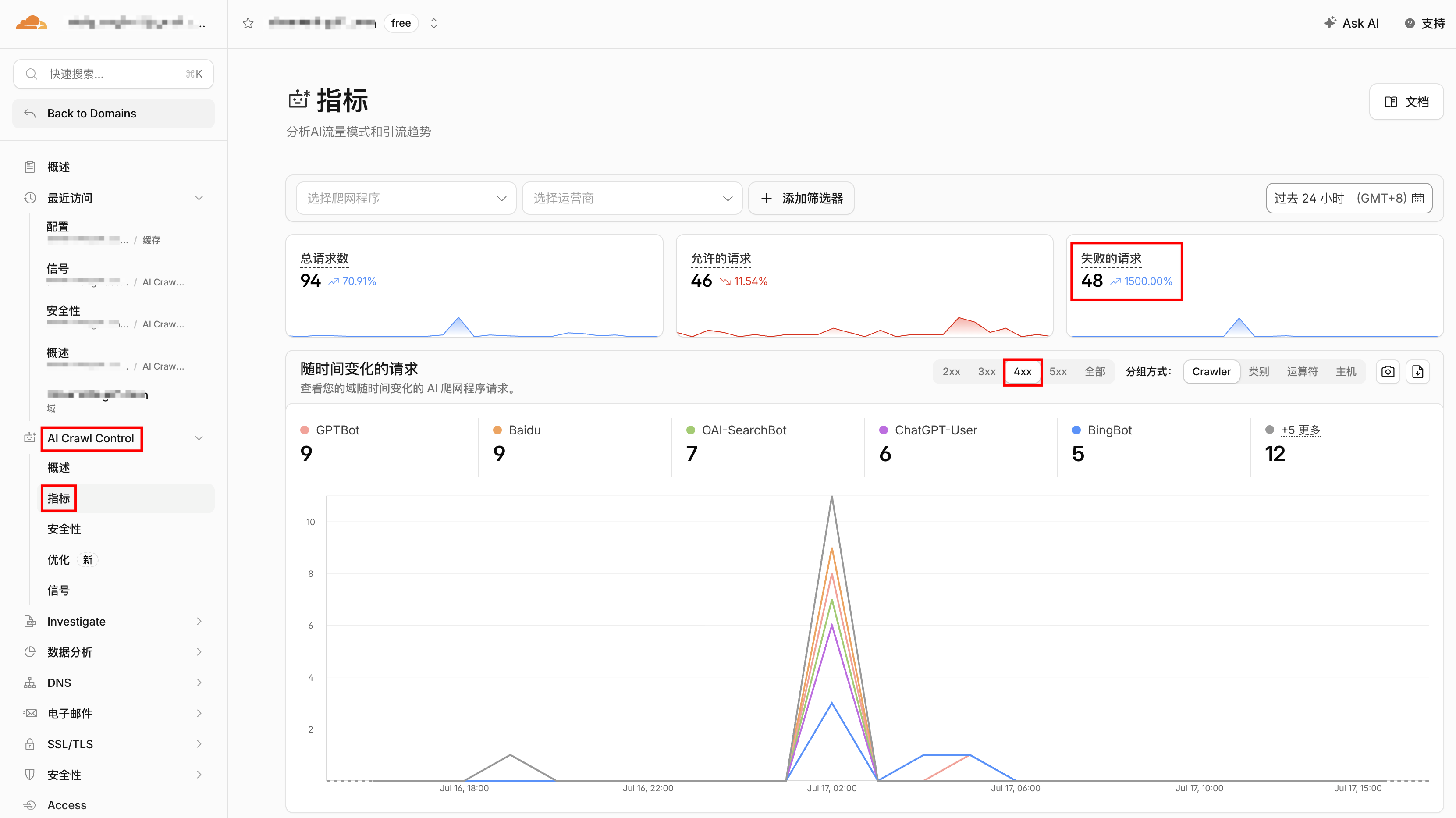Expand the 电子邮件 section chevron
This screenshot has width=1456, height=818.
tap(199, 713)
